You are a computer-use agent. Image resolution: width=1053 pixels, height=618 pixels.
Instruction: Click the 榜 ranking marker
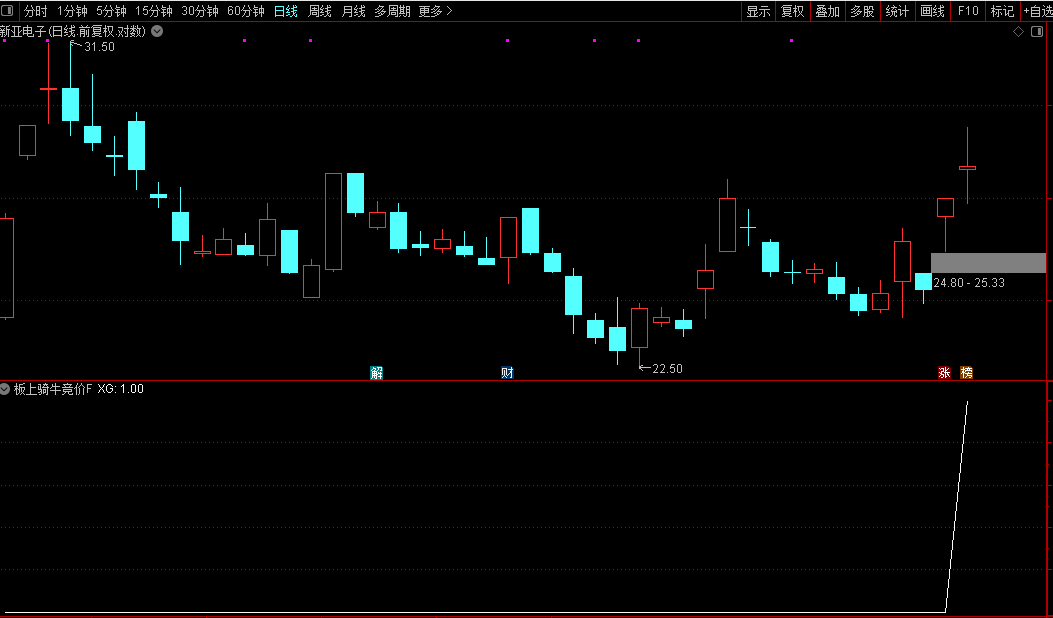pos(966,373)
